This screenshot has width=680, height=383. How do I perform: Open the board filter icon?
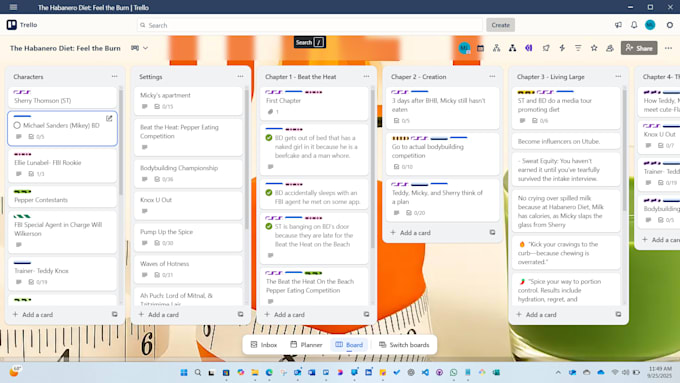point(578,48)
